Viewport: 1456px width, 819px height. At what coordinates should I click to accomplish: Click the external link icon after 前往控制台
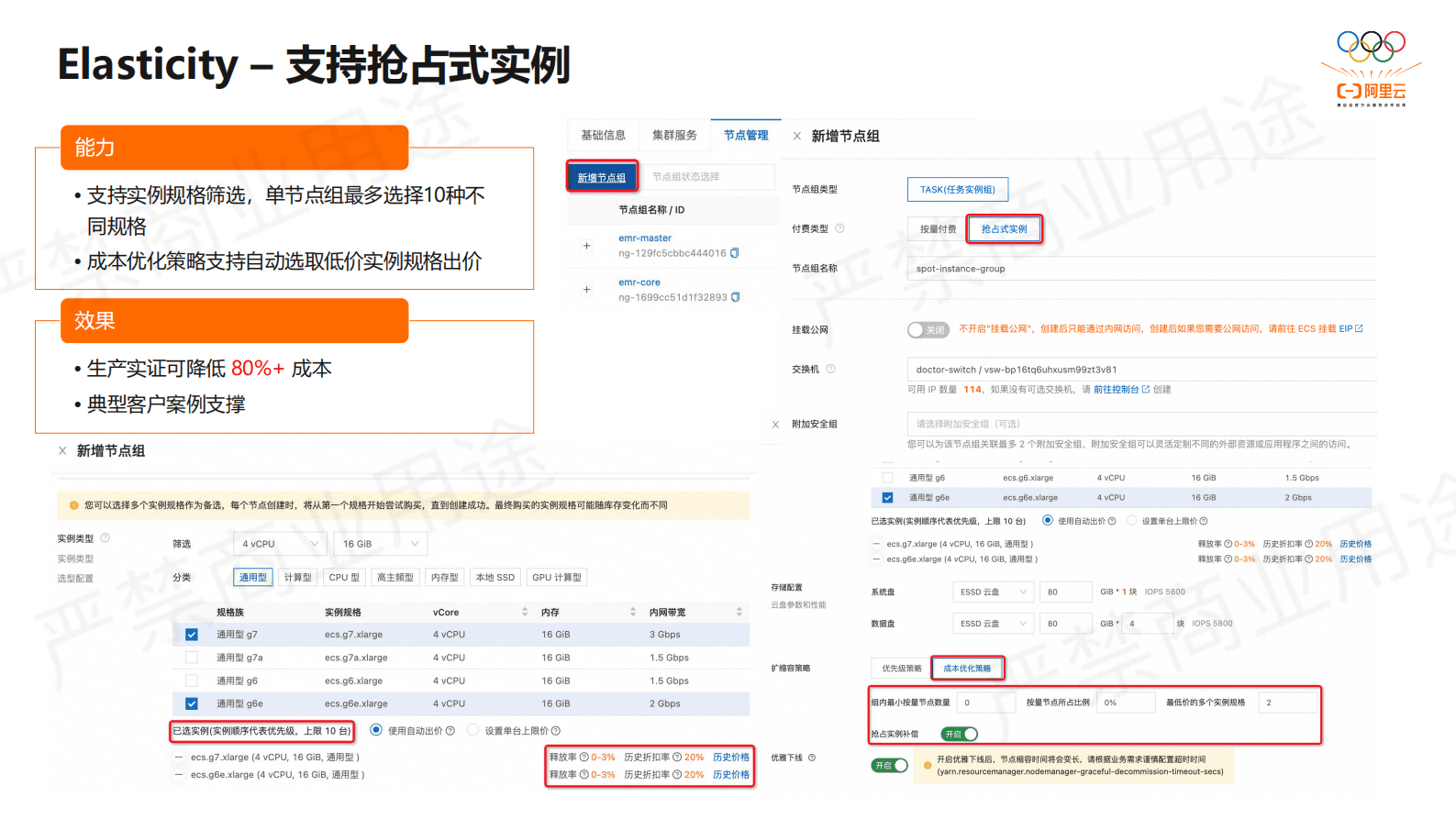point(1146,389)
